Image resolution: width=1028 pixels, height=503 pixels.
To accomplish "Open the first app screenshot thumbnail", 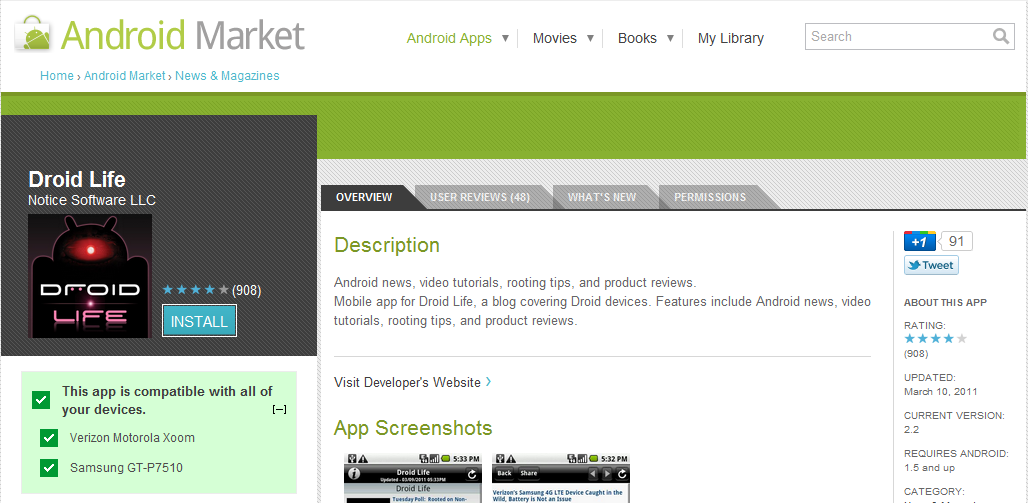I will (x=412, y=478).
